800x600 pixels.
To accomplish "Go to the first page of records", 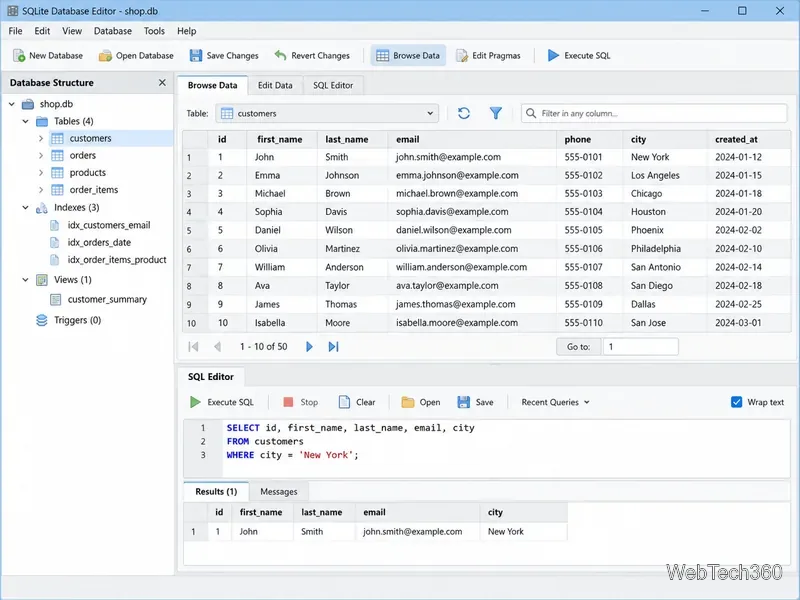I will pyautogui.click(x=193, y=347).
